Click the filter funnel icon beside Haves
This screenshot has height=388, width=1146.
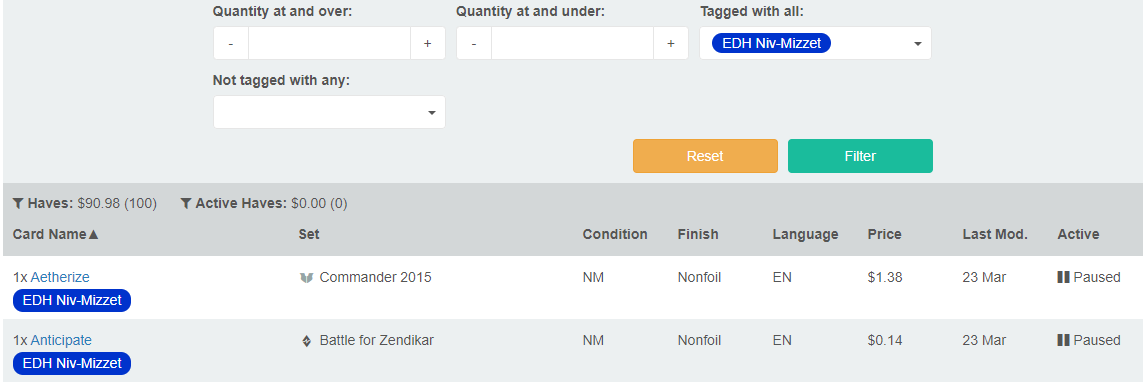pos(18,203)
